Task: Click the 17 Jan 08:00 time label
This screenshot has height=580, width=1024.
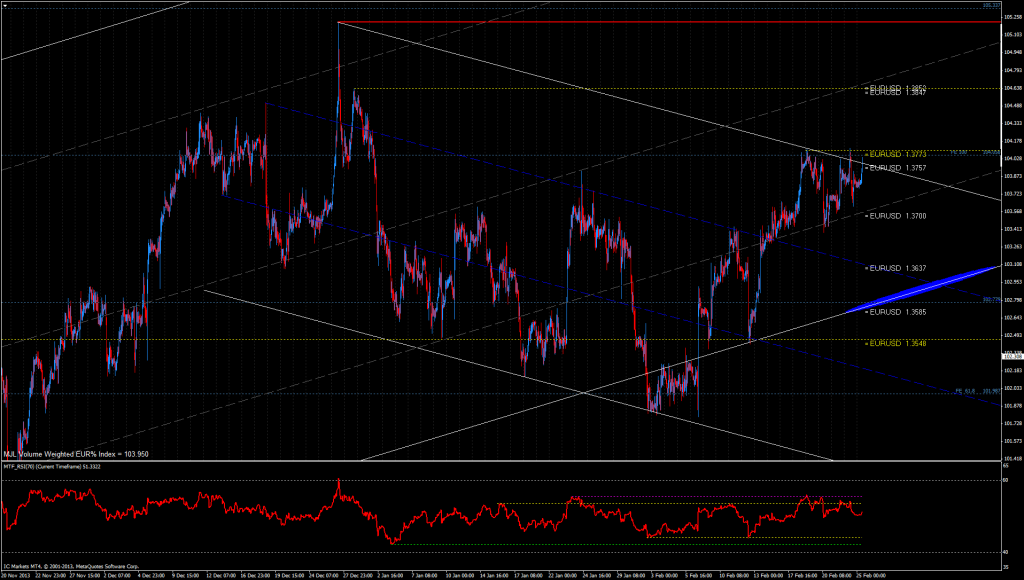Action: click(528, 575)
